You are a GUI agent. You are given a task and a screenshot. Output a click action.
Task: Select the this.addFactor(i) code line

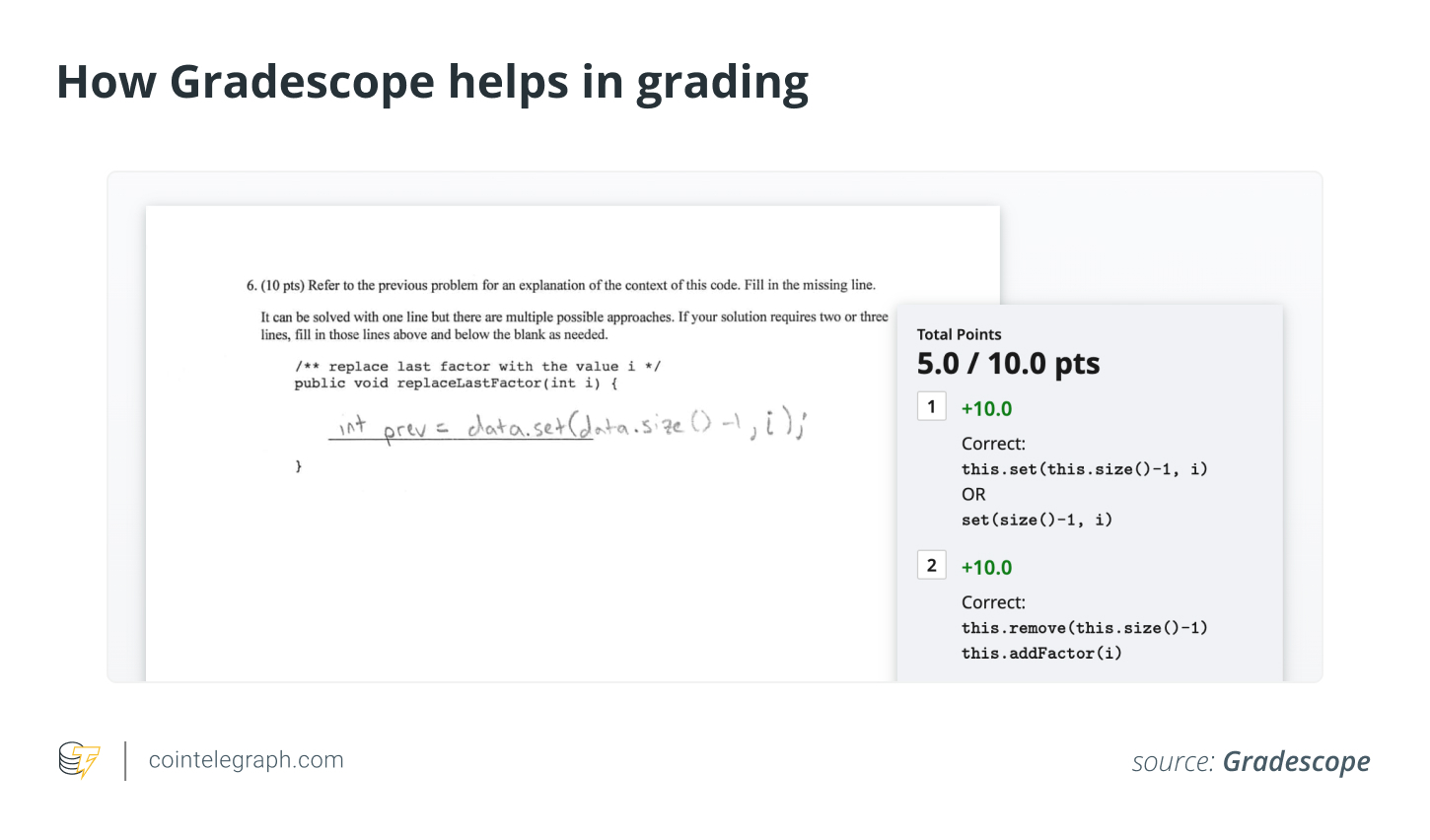click(x=1041, y=653)
